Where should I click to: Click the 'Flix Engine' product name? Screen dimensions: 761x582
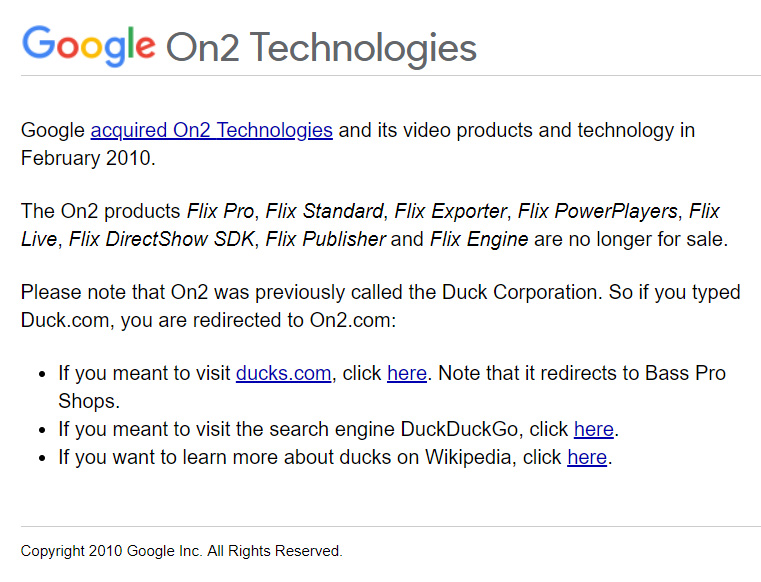click(479, 239)
